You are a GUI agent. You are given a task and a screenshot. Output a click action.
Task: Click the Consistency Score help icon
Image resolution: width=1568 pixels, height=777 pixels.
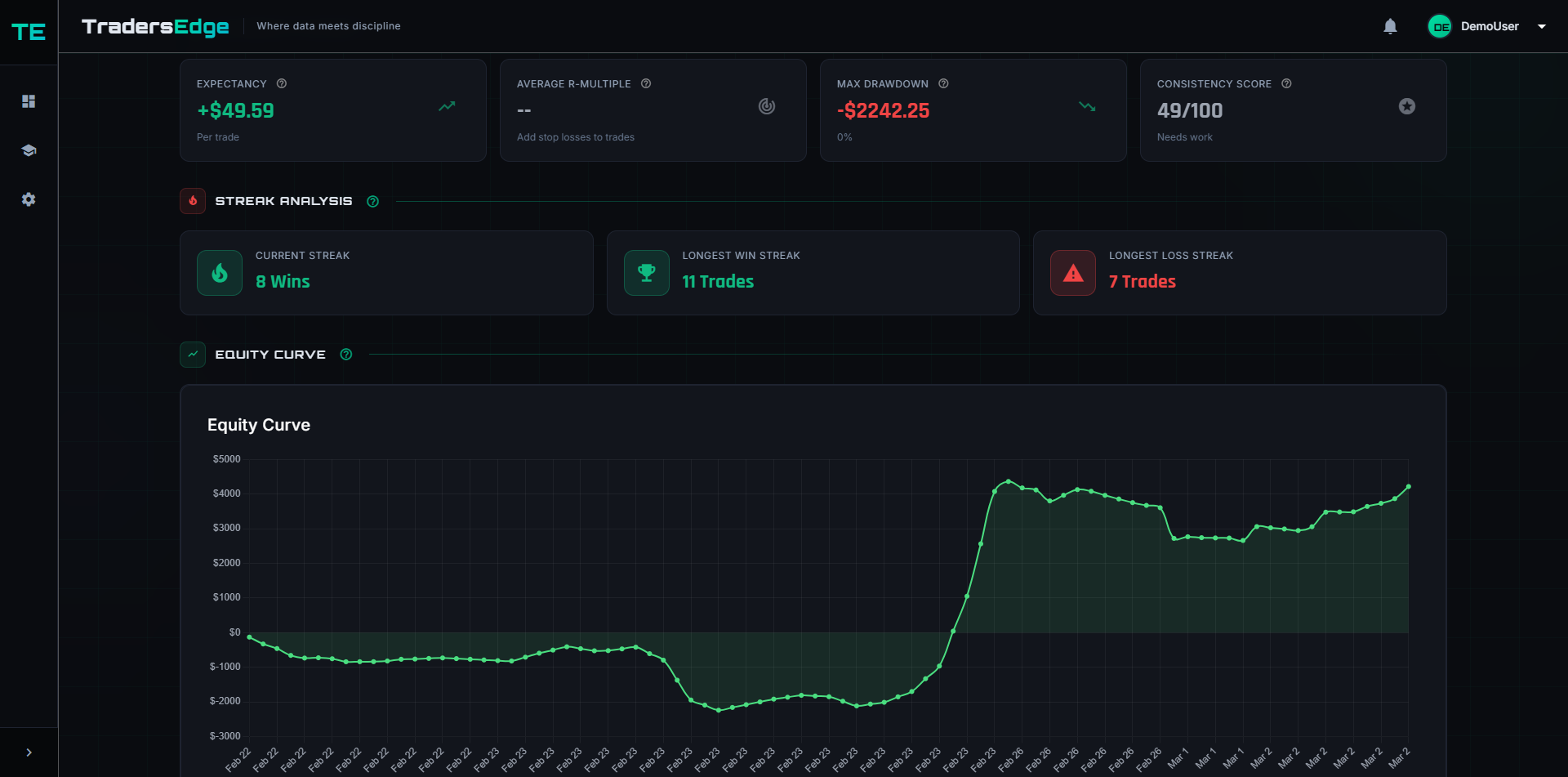(x=1286, y=83)
